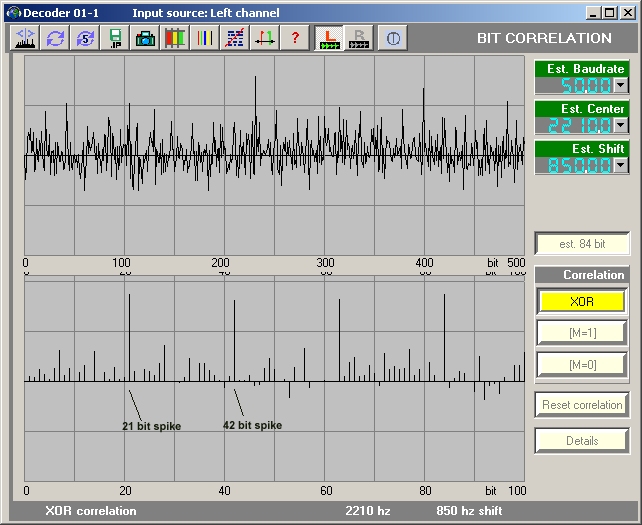Enable the XOR correlation mode

[x=582, y=301]
